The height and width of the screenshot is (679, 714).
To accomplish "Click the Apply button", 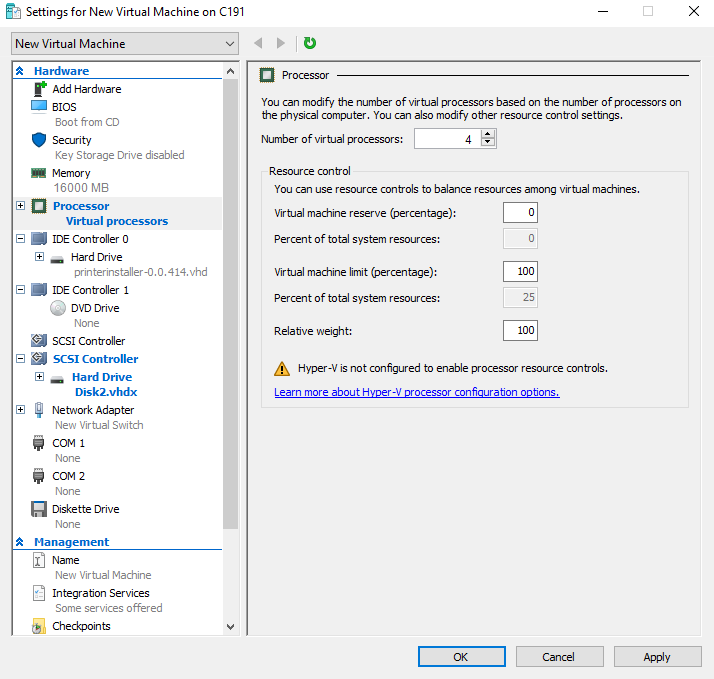I will [658, 657].
